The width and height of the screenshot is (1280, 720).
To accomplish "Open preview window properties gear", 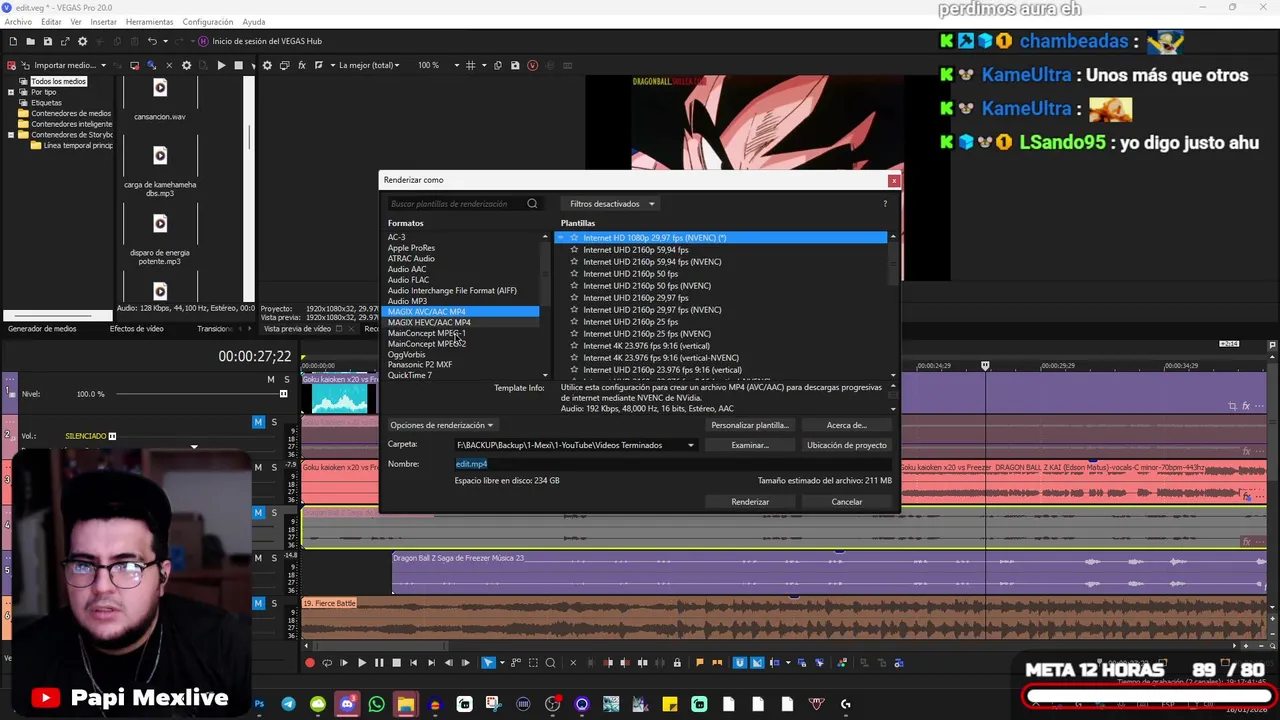I will (267, 65).
